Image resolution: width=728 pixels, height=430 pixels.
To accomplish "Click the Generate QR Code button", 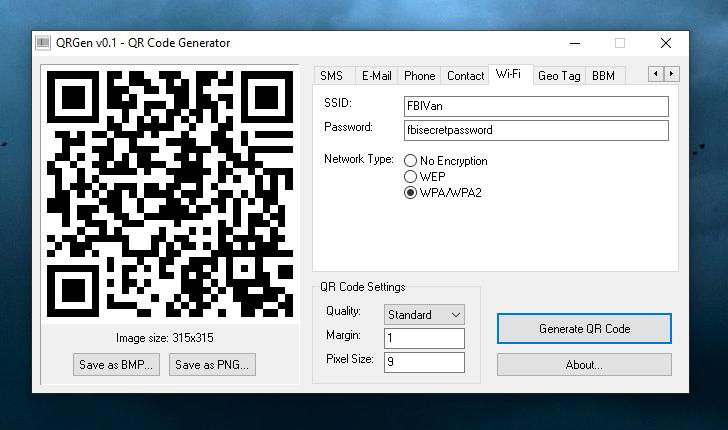I will point(584,329).
